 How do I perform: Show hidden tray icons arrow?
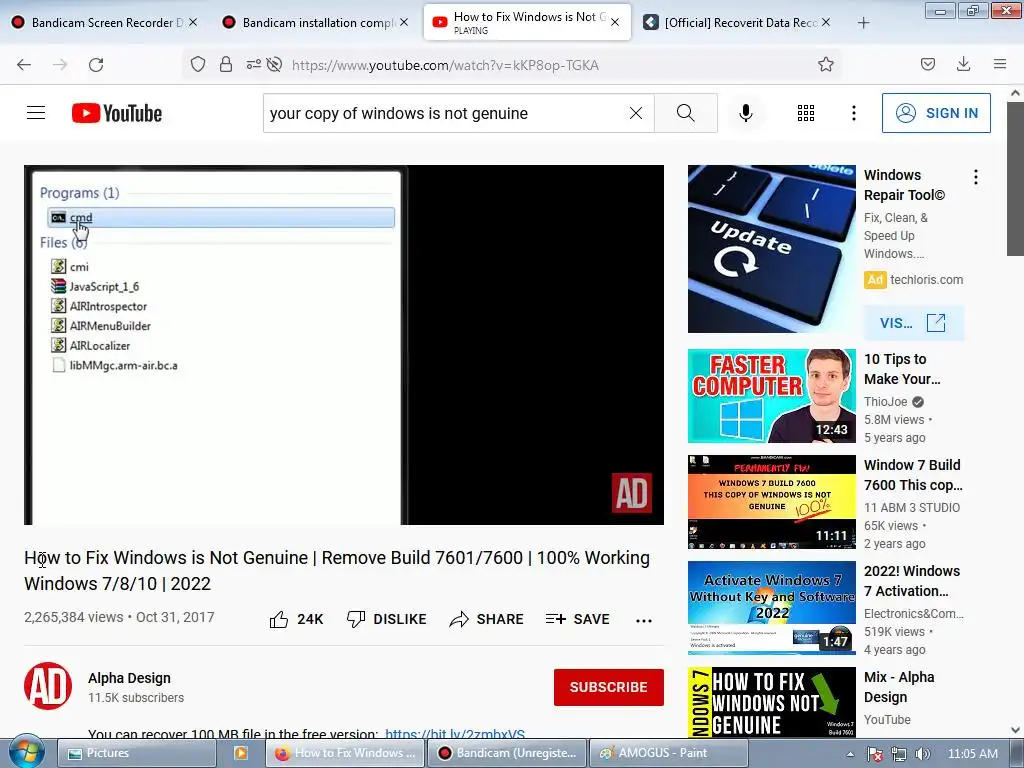tap(851, 754)
